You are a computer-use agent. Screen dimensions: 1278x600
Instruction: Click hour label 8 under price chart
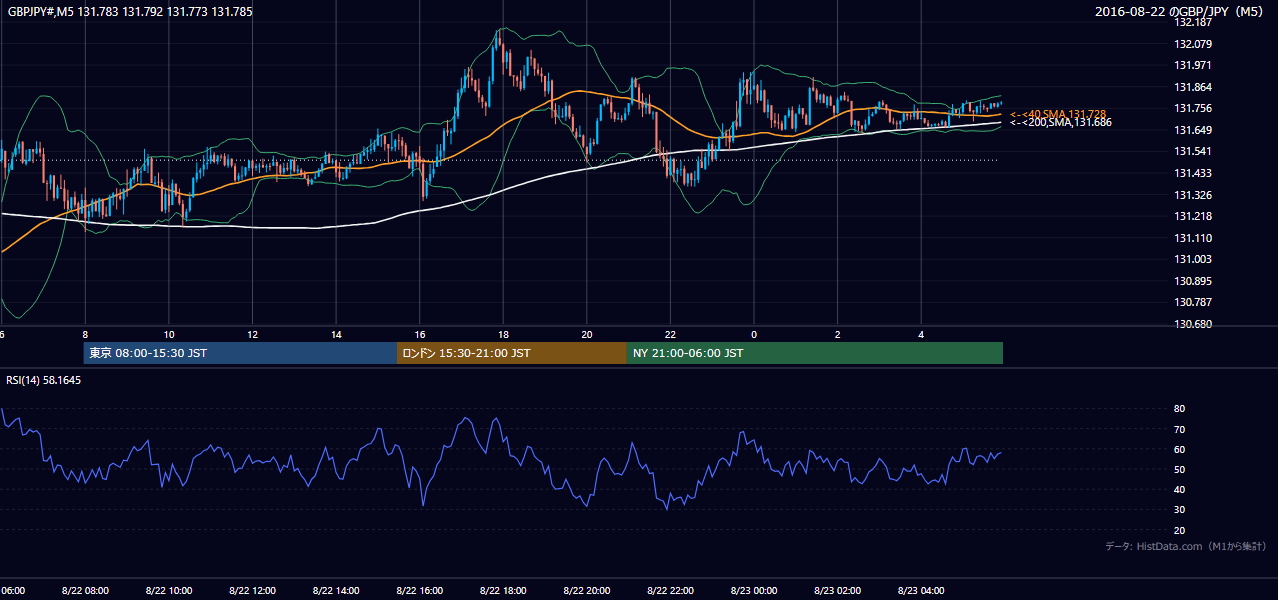(x=85, y=335)
